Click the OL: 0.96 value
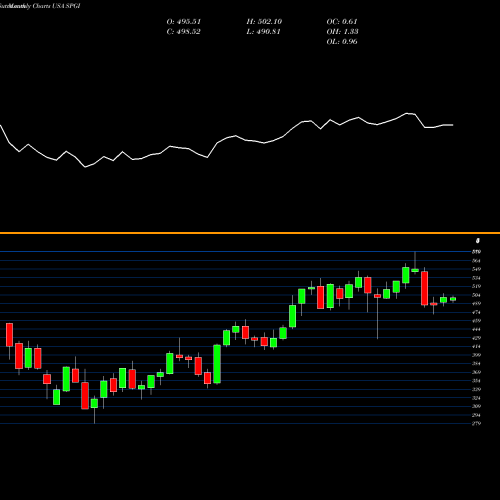The width and height of the screenshot is (500, 500). click(342, 42)
